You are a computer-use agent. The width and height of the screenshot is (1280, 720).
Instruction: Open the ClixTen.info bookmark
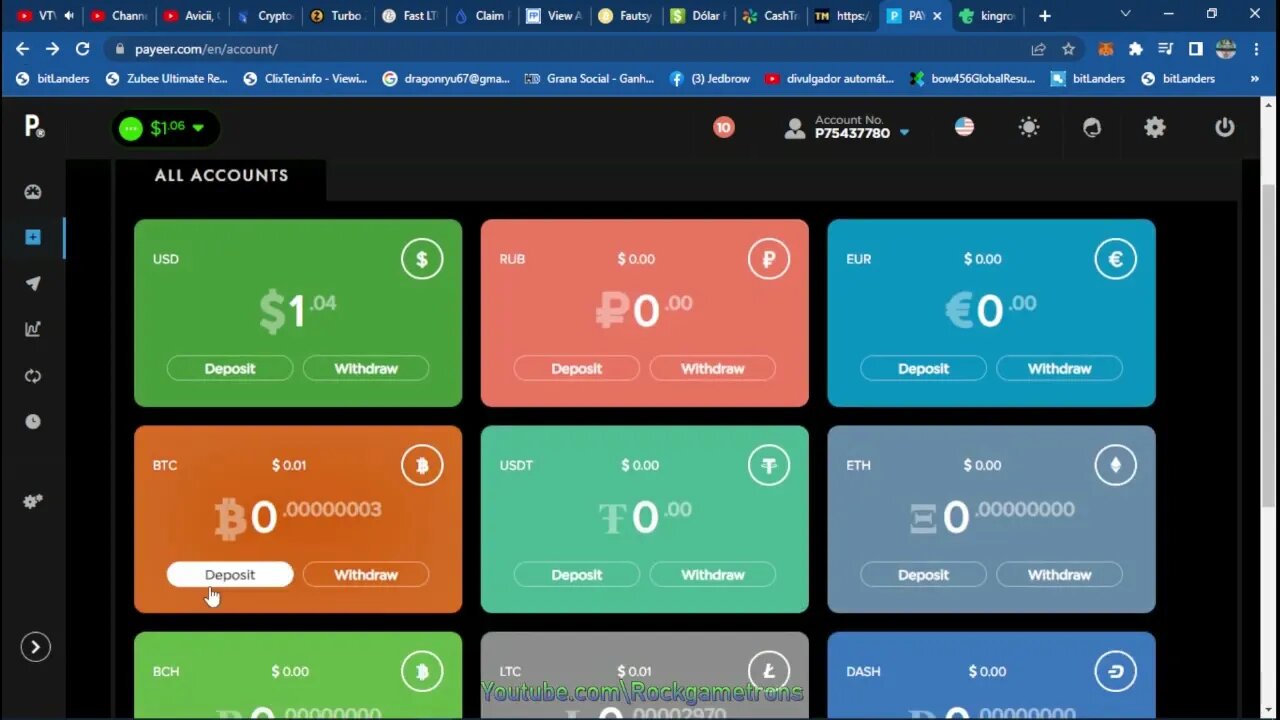[305, 78]
